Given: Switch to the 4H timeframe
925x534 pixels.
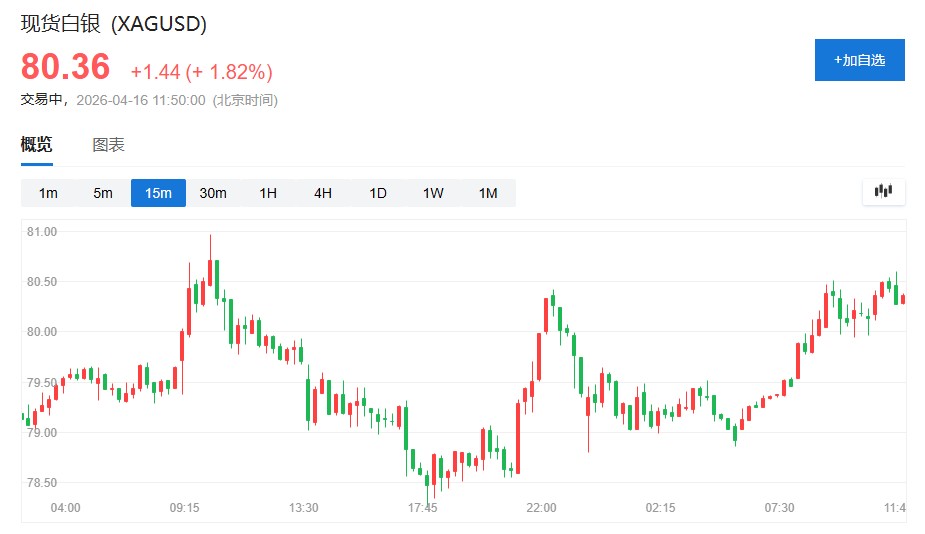Looking at the screenshot, I should [x=323, y=193].
